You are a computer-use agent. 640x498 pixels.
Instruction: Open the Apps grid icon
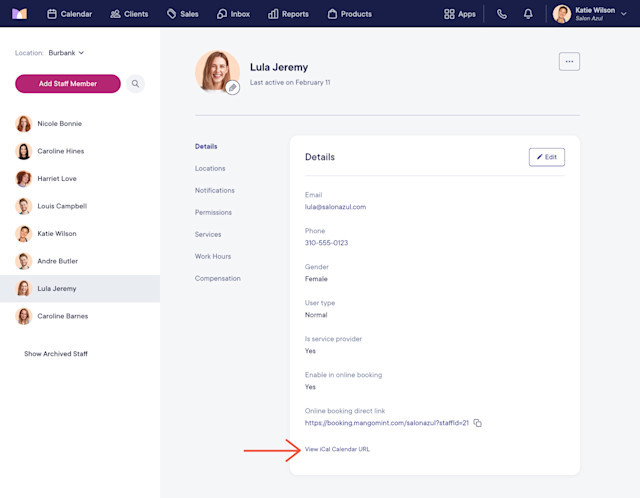click(x=460, y=14)
